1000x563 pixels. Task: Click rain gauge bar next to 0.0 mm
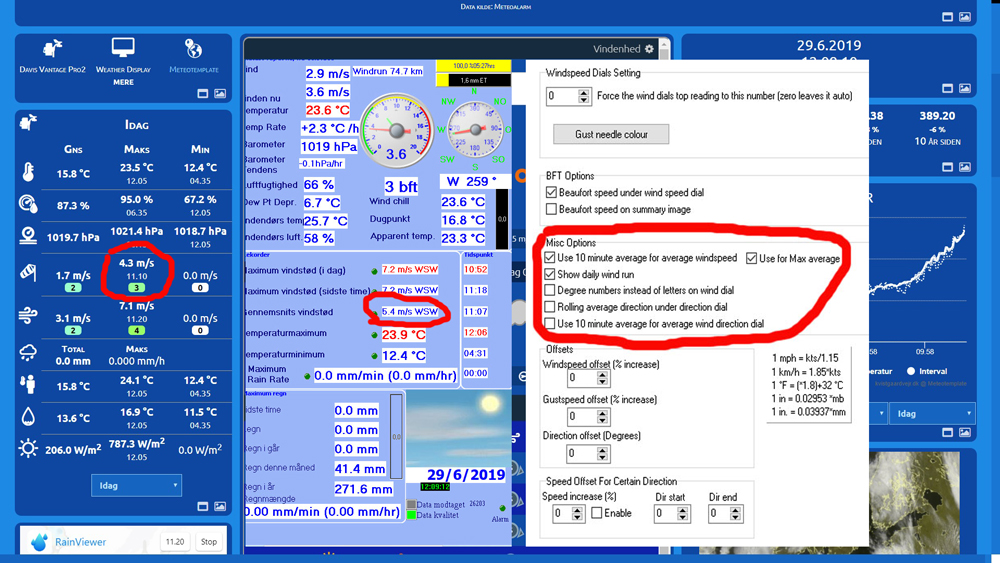396,436
